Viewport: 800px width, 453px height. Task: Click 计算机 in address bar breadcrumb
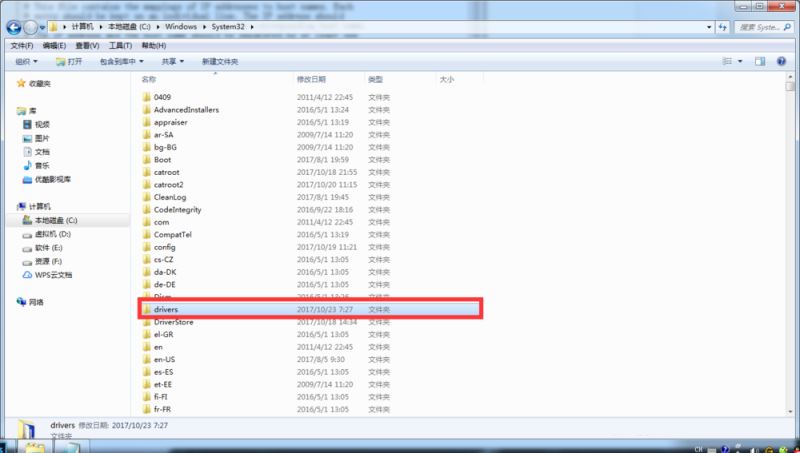pos(82,27)
